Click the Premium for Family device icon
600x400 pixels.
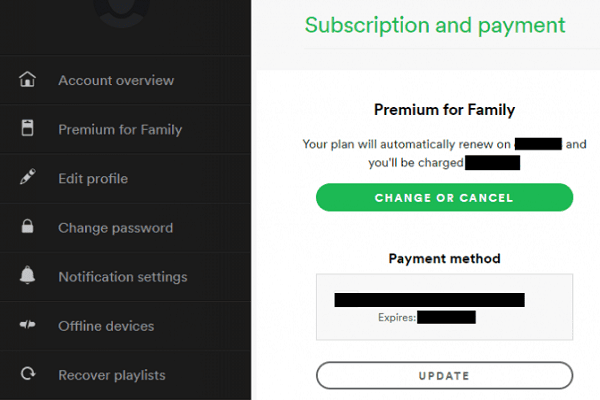click(28, 129)
